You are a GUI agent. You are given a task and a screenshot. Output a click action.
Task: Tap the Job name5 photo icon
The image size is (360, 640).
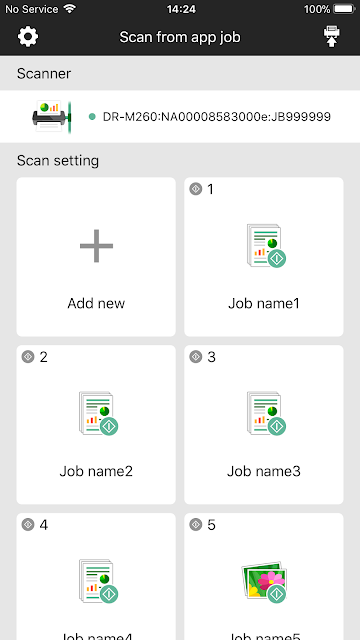coord(264,581)
